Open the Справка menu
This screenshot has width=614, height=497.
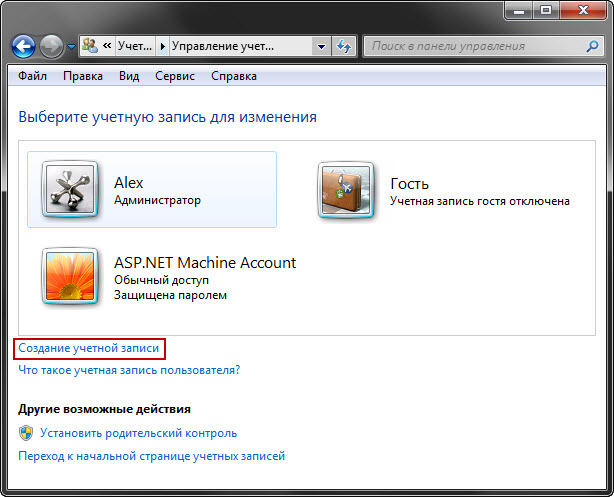pyautogui.click(x=234, y=76)
